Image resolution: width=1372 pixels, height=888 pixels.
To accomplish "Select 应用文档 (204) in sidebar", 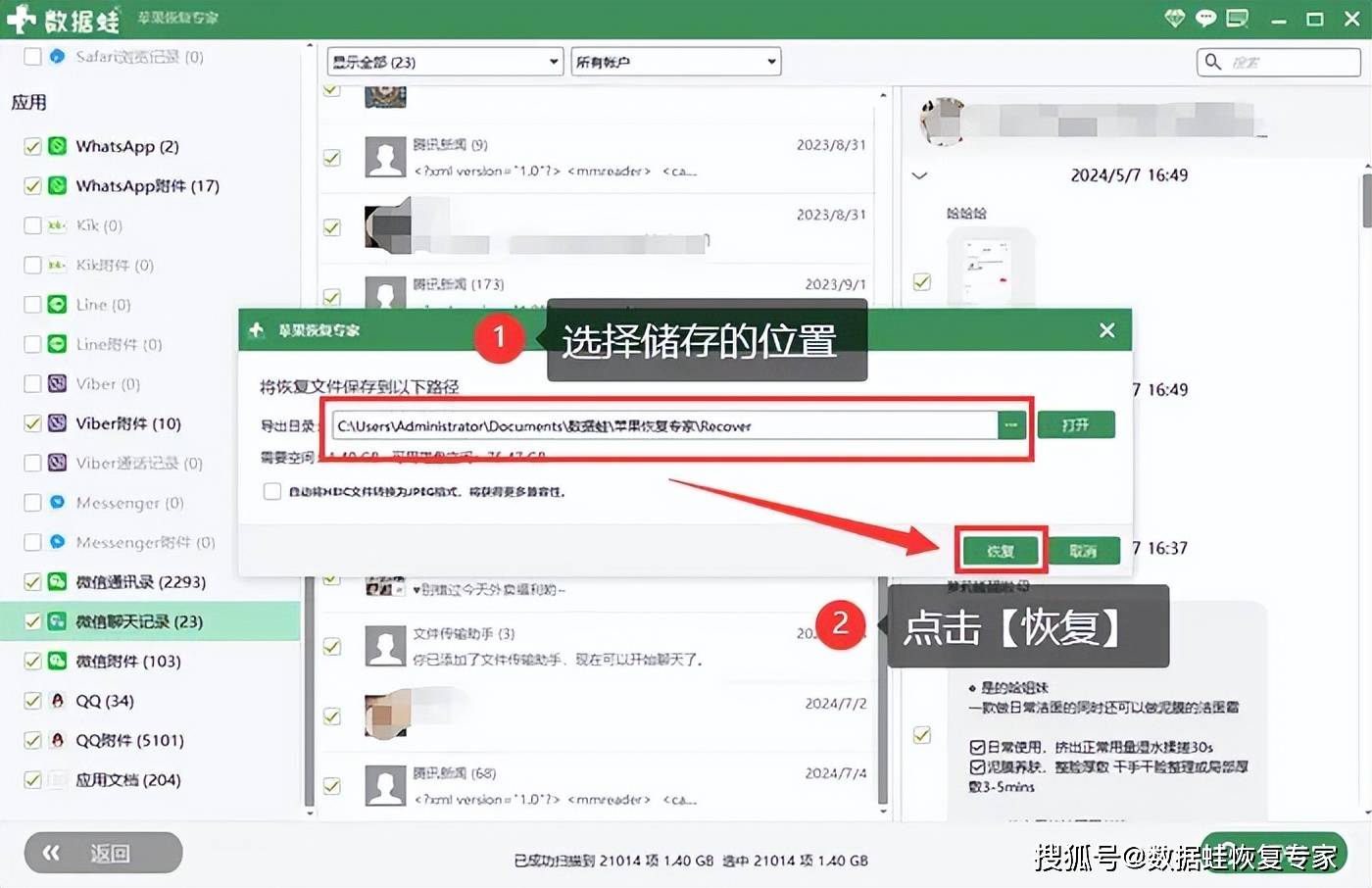I will coord(128,779).
